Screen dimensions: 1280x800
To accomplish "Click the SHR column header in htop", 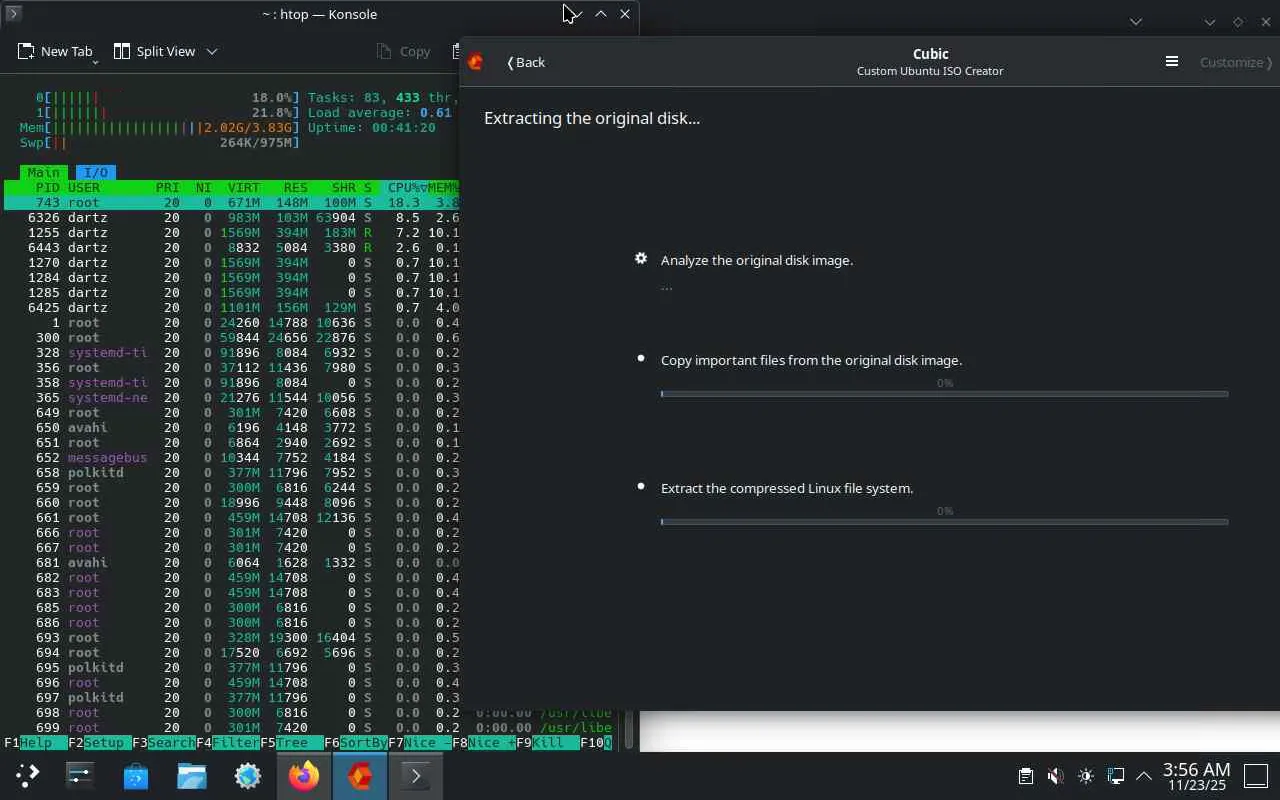I will pyautogui.click(x=344, y=187).
